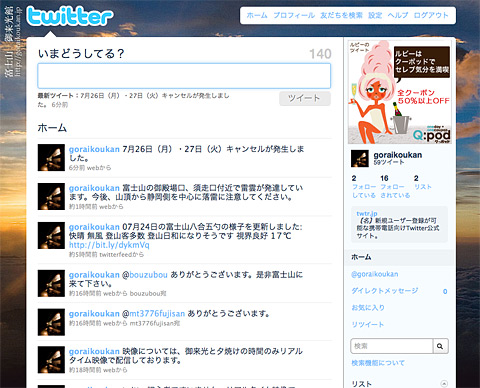Open 友だちを検索 in top navigation
Image resolution: width=480 pixels, height=388 pixels.
341,15
